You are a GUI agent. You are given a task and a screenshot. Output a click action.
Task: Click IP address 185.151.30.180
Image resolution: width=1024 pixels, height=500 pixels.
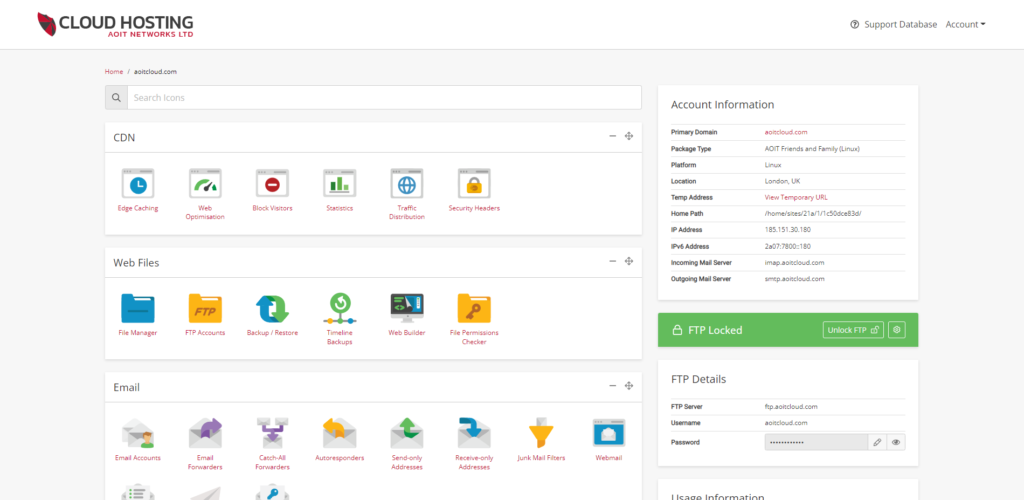tap(788, 230)
